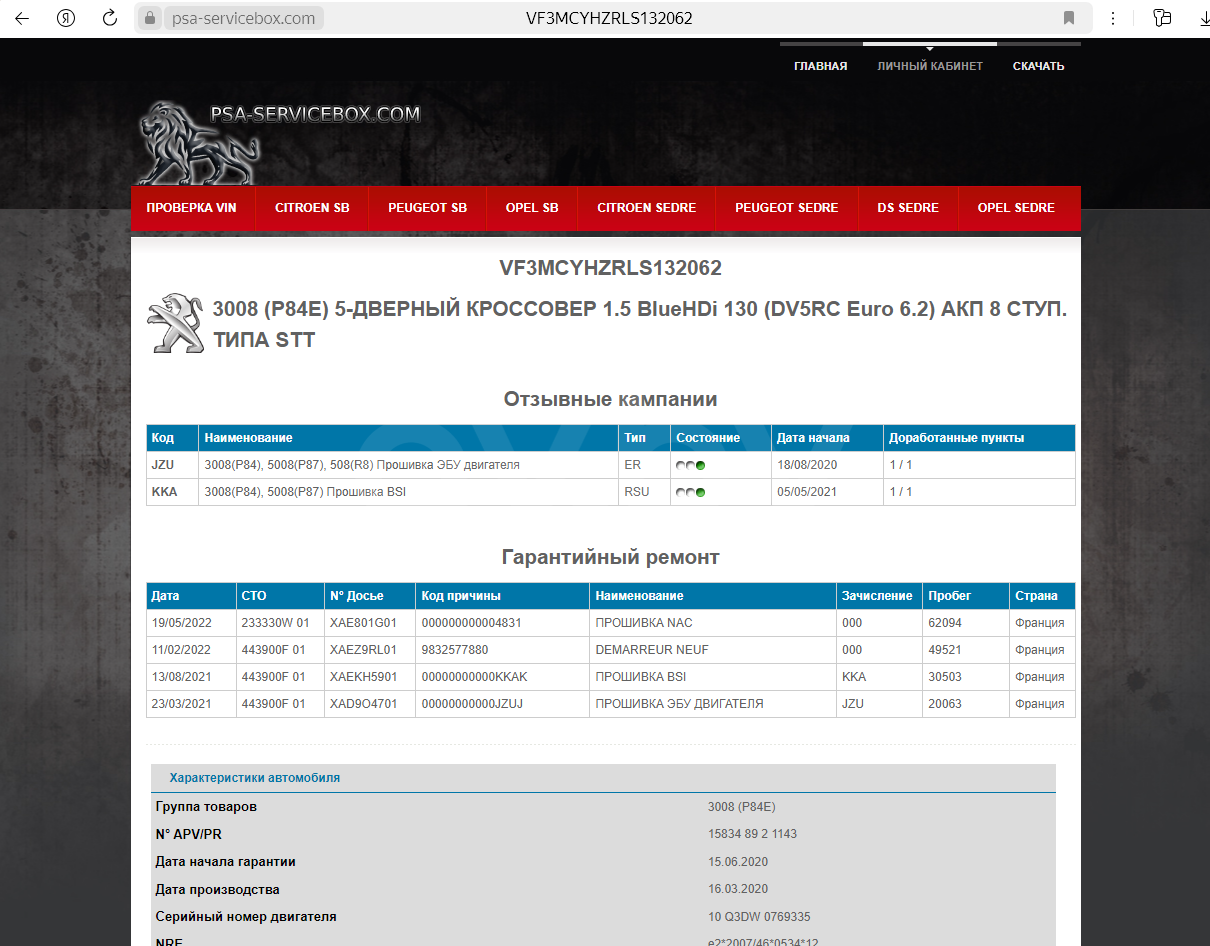Click the browser back arrow
Screen dimensions: 1210x946
tap(22, 18)
